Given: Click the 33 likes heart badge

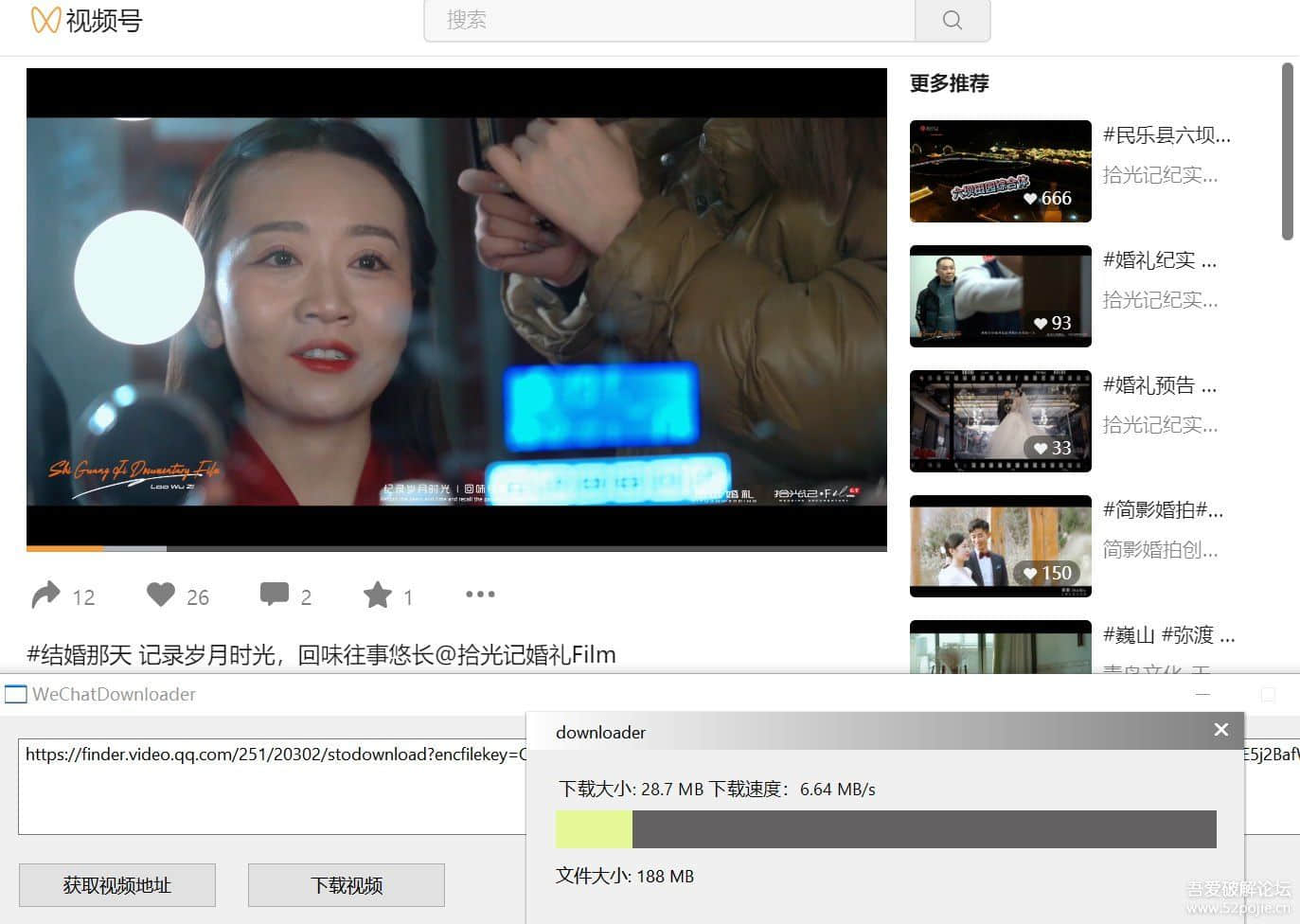Looking at the screenshot, I should 1052,448.
